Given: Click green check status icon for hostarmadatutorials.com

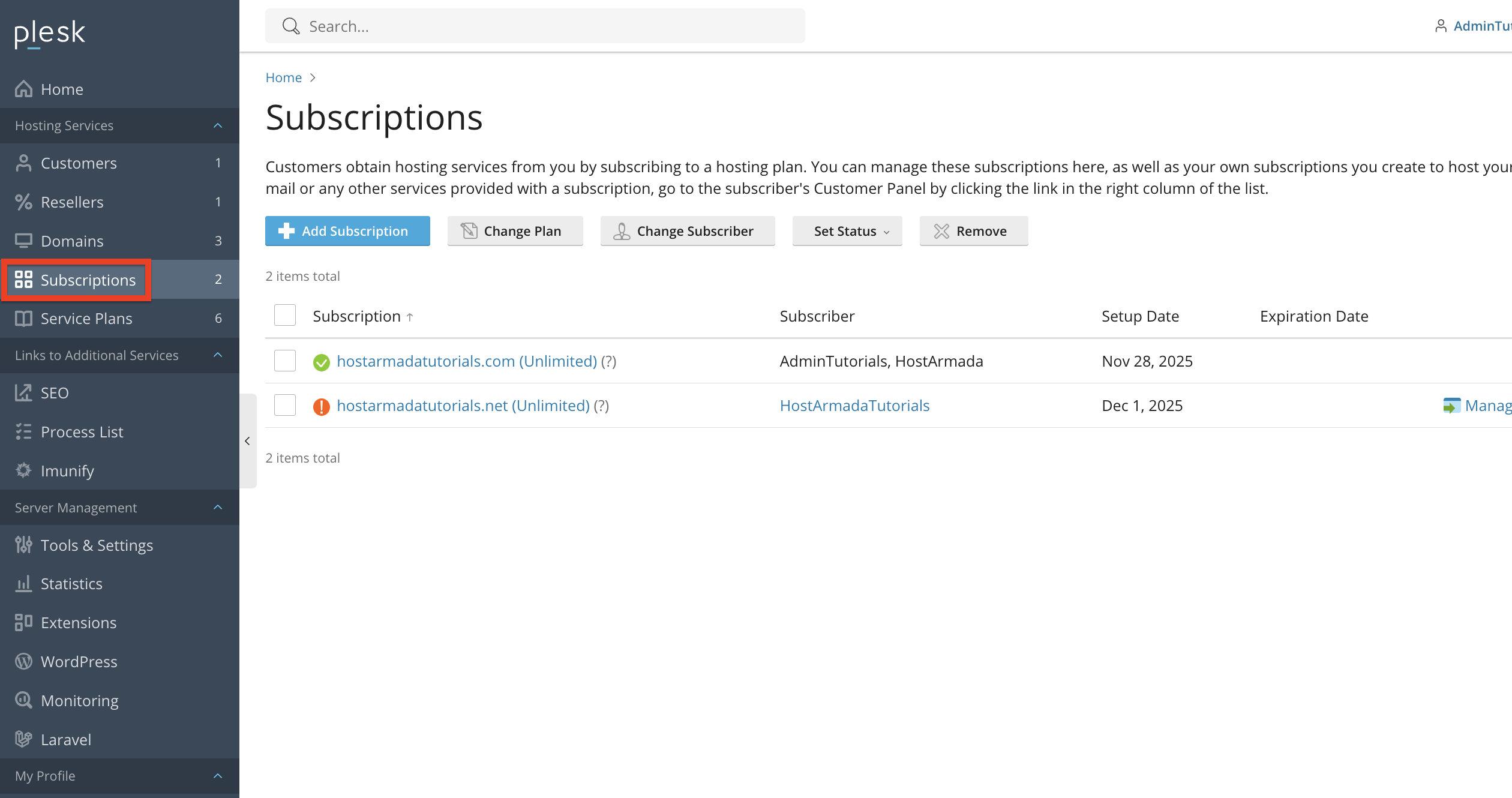Looking at the screenshot, I should [x=322, y=362].
